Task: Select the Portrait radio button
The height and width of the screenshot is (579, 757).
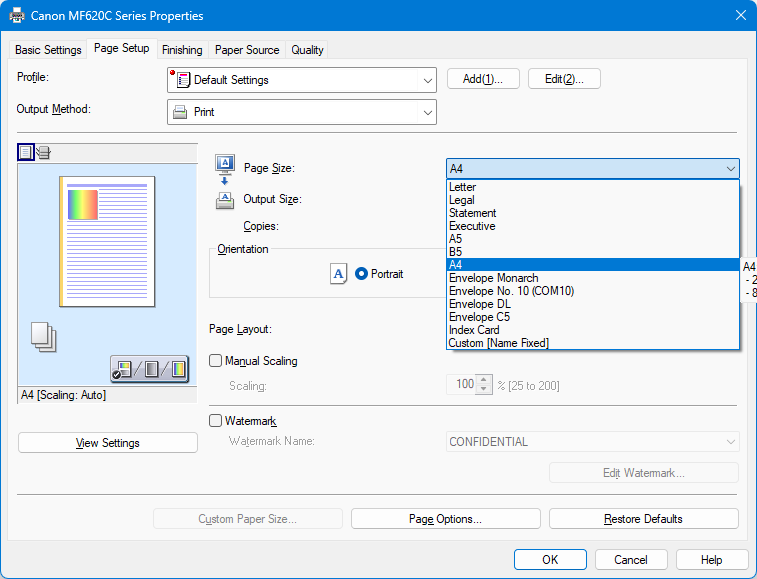Action: point(362,274)
